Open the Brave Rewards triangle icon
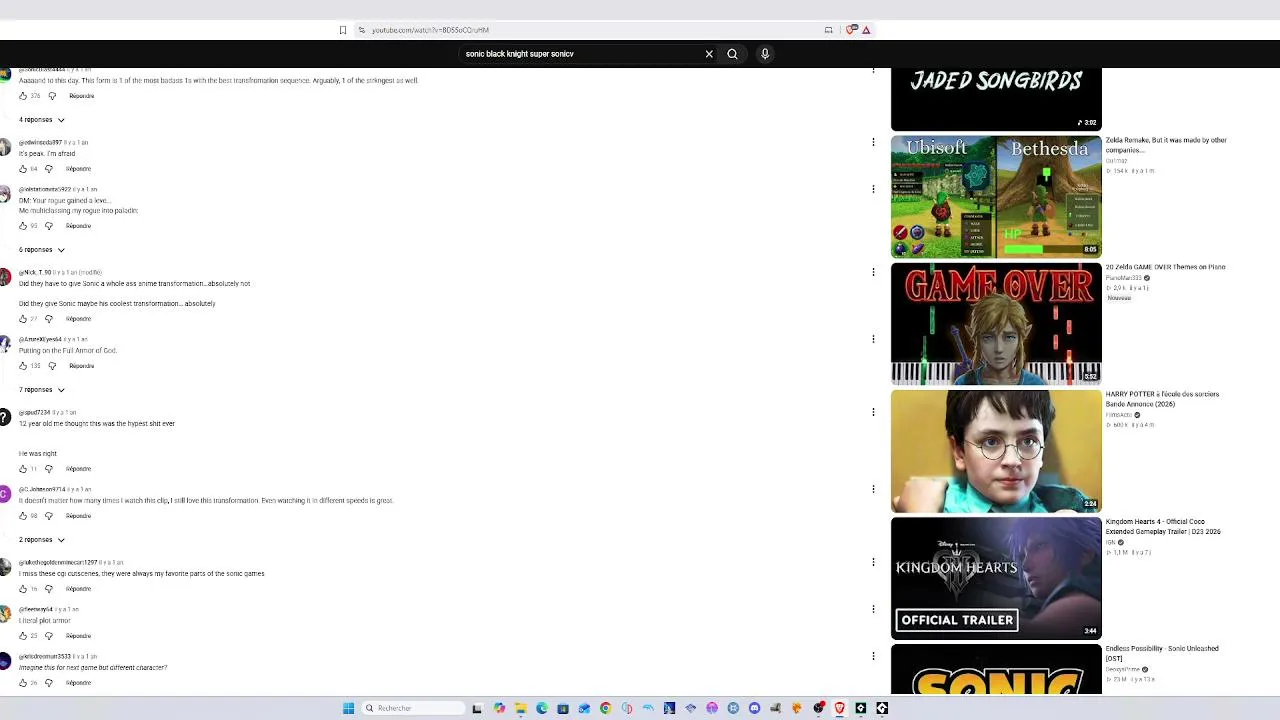This screenshot has width=1280, height=720. [866, 30]
